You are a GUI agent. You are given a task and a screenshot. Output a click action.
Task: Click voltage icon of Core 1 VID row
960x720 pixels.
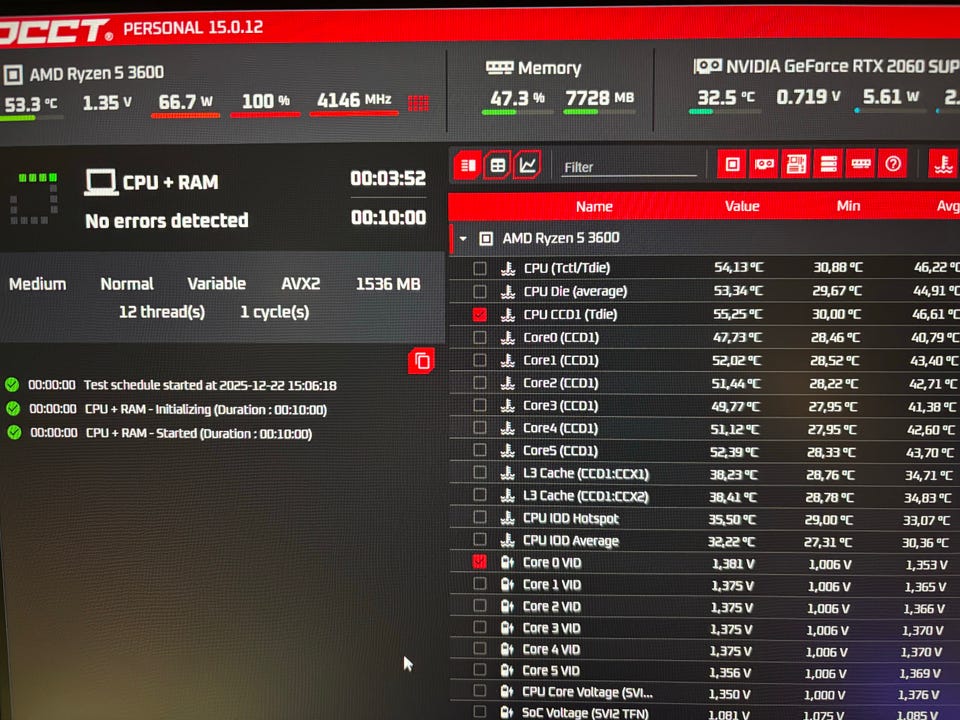(x=507, y=585)
